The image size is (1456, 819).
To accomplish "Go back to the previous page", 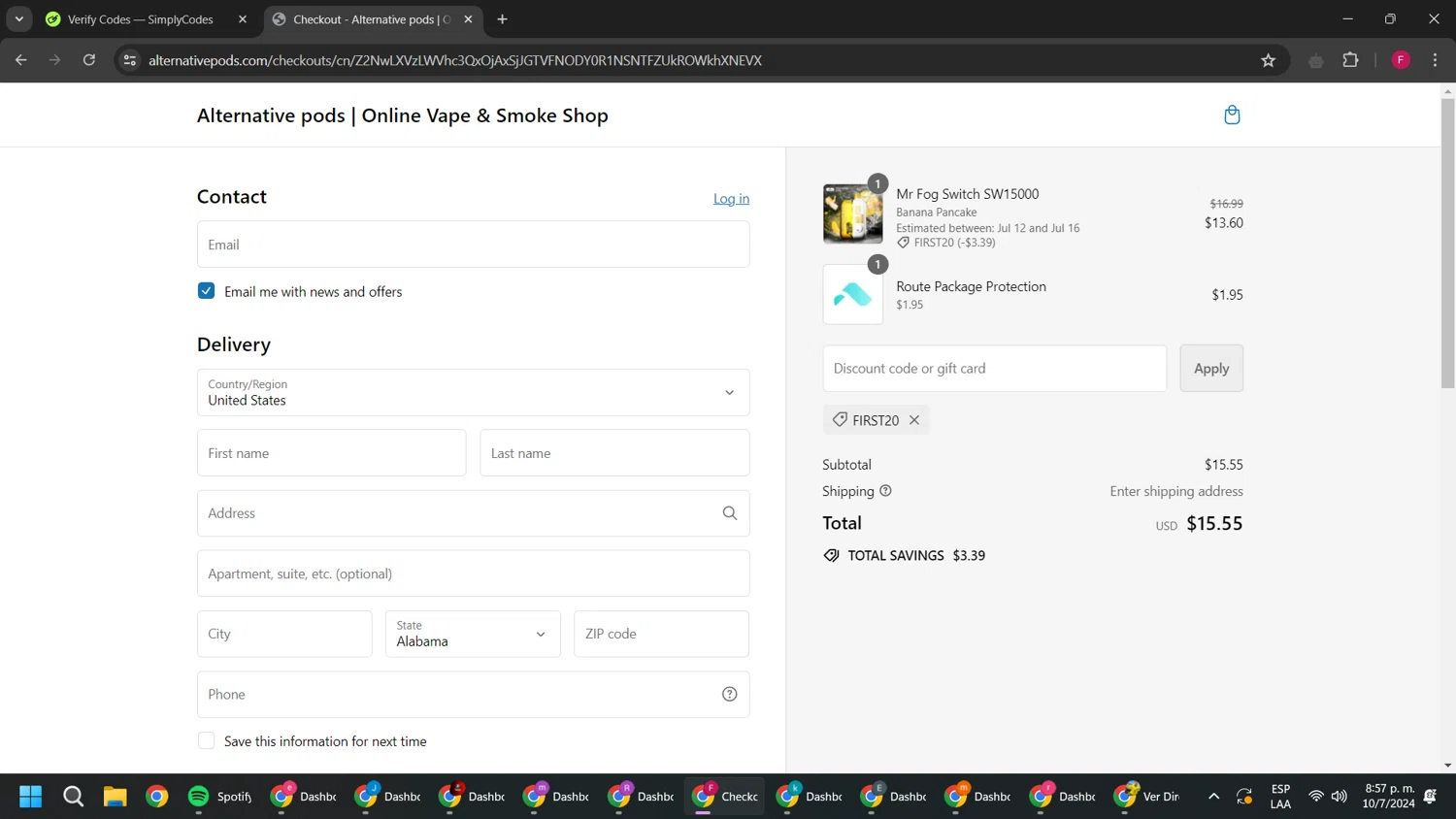I will point(21,60).
